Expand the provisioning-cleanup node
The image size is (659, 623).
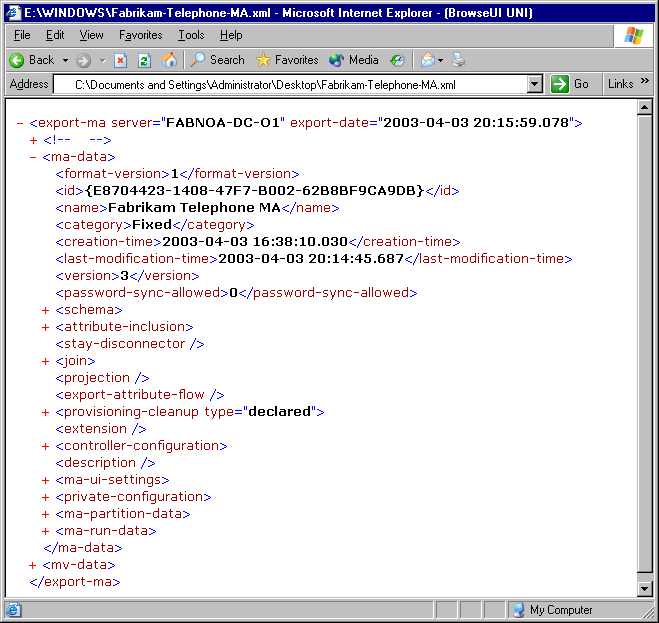click(x=45, y=412)
